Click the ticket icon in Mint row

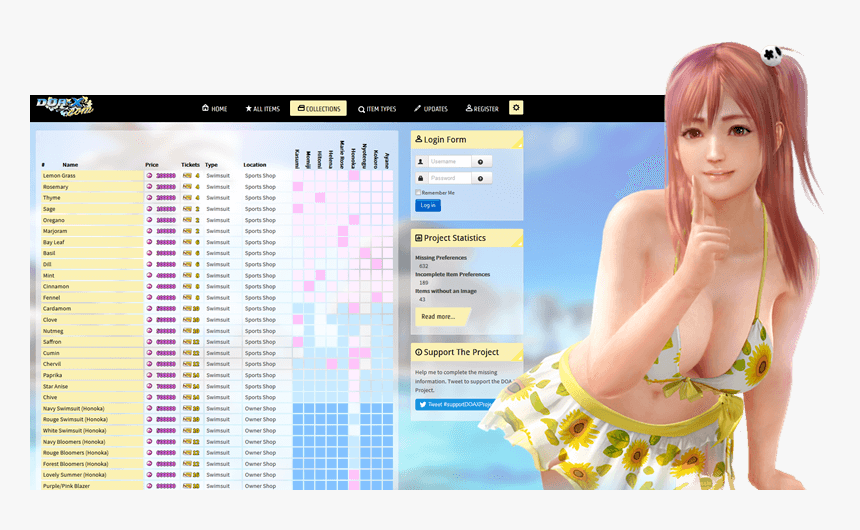(187, 275)
